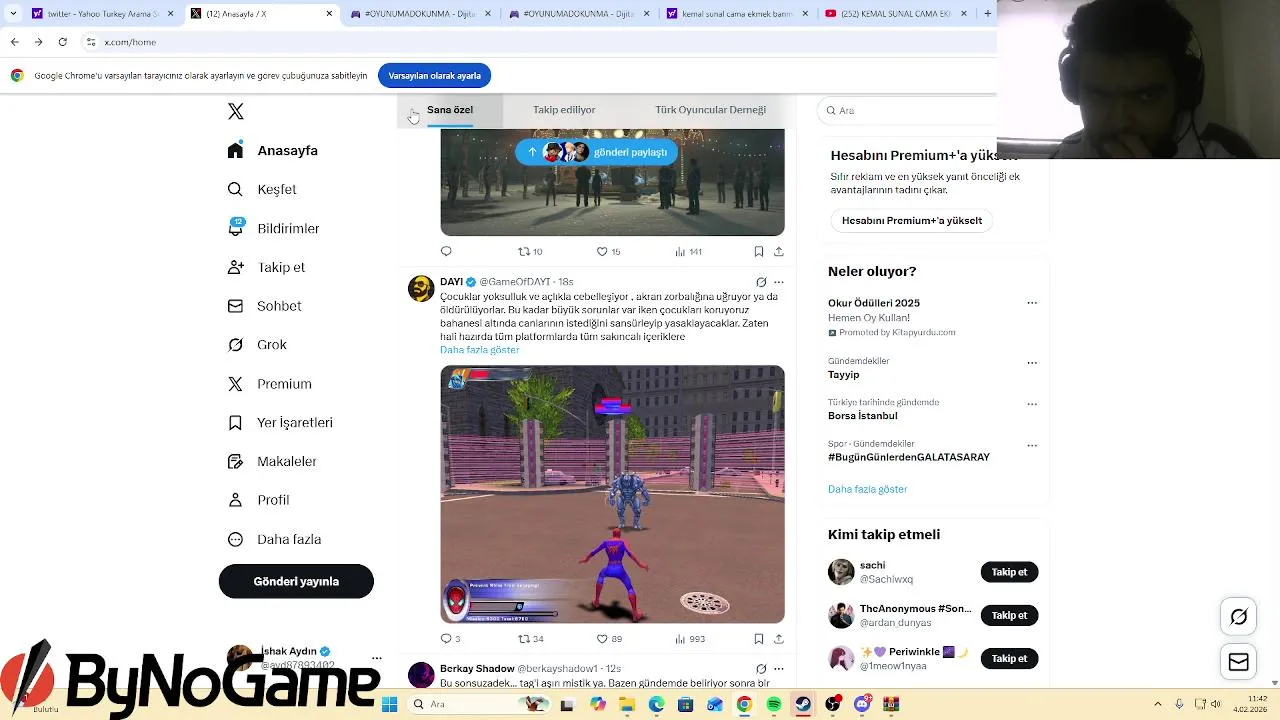Viewport: 1280px width, 720px height.
Task: Reply to the top post above DAYI
Action: click(446, 251)
